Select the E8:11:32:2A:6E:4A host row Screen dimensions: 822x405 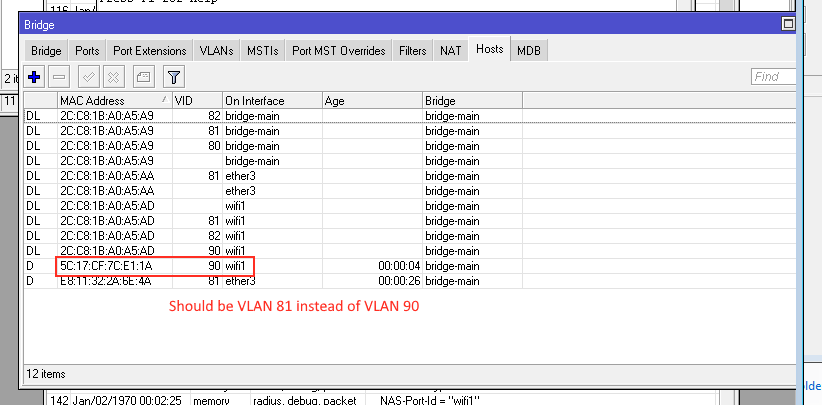(x=410, y=281)
